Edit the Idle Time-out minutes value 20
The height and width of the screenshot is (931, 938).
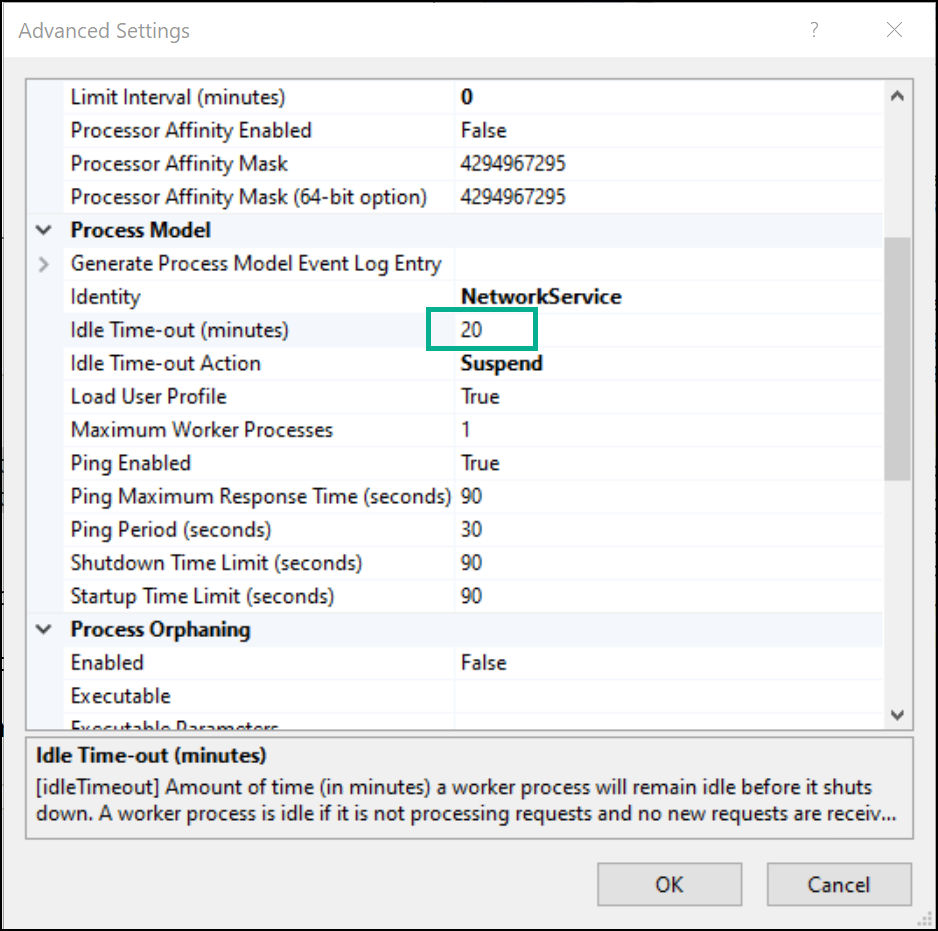[481, 329]
